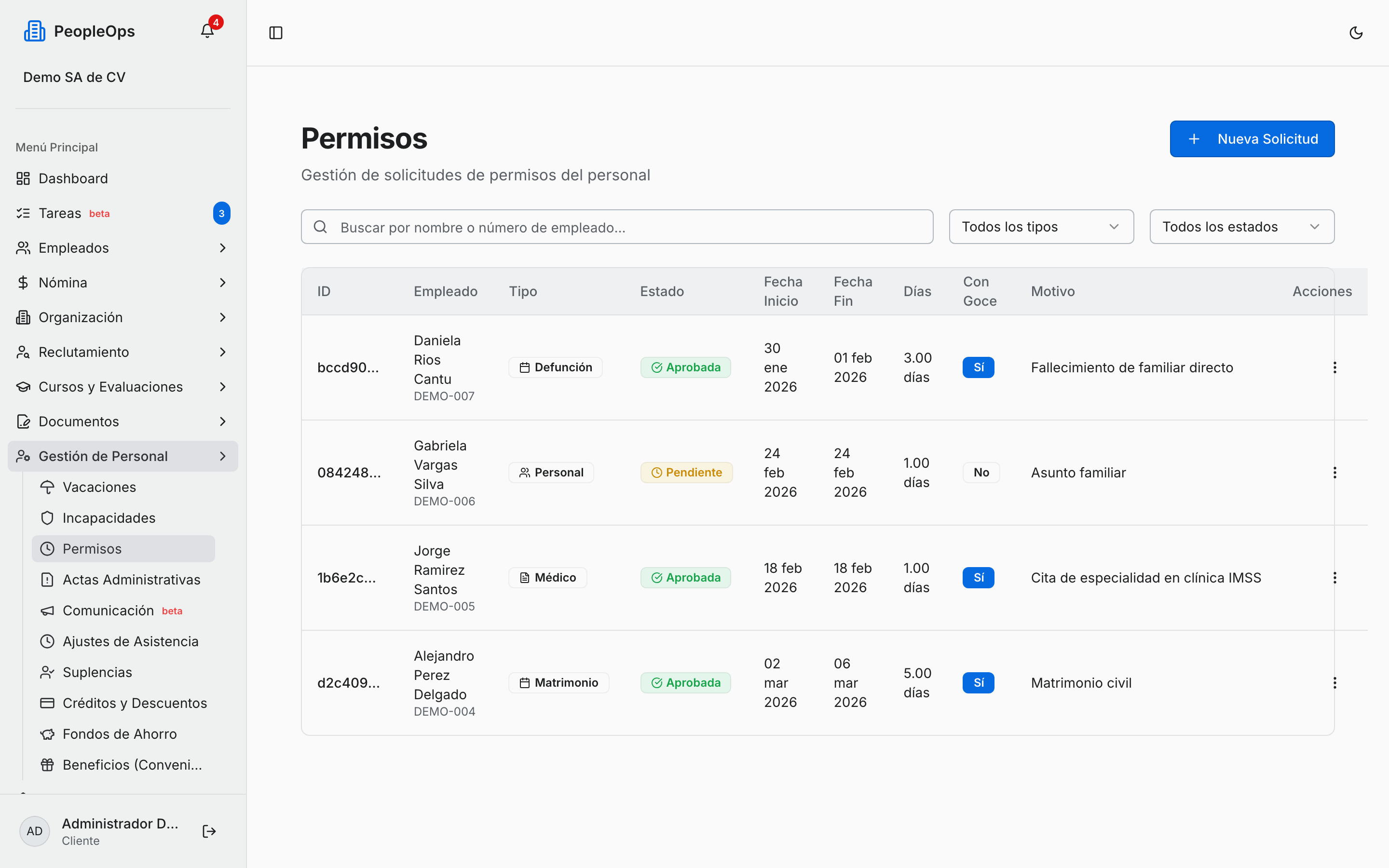
Task: Click the Personal type badge
Action: coord(551,473)
